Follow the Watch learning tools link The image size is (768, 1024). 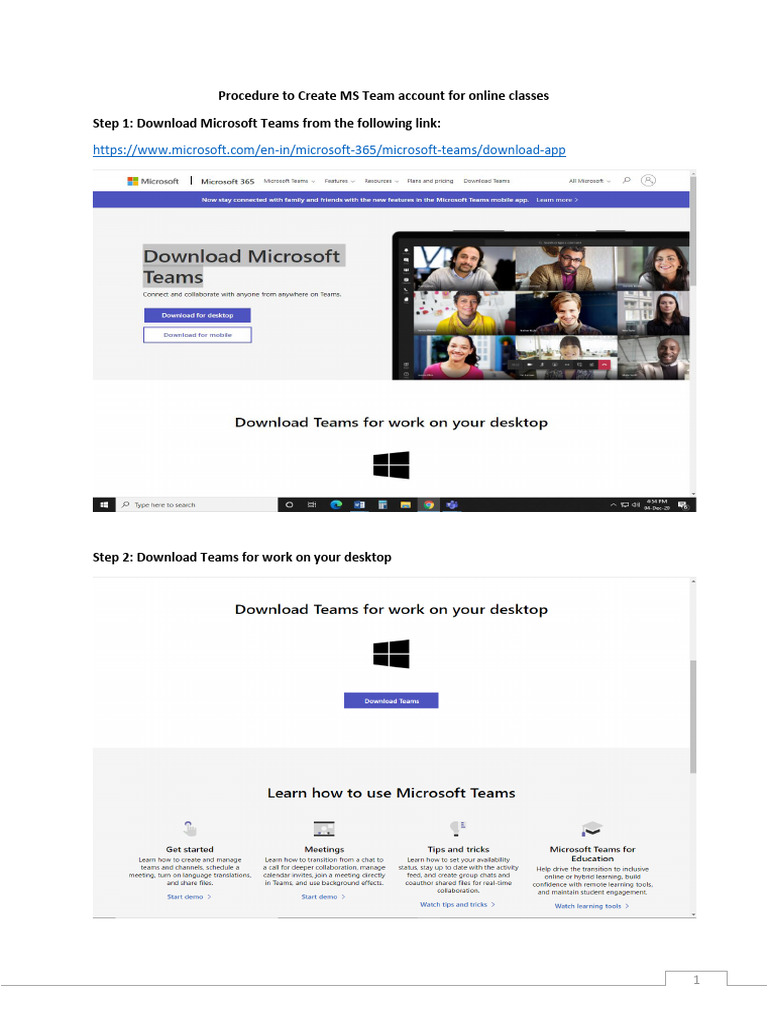coord(592,906)
